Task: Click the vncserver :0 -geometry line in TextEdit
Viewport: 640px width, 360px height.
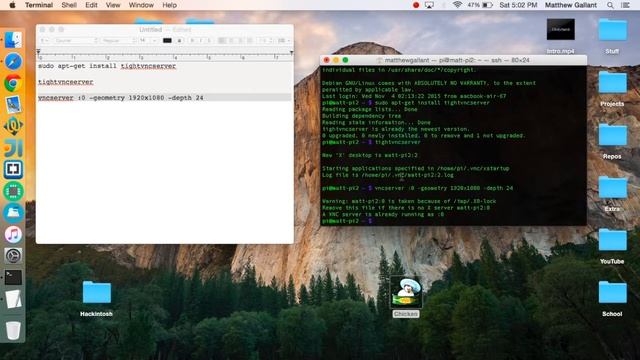Action: [x=120, y=98]
